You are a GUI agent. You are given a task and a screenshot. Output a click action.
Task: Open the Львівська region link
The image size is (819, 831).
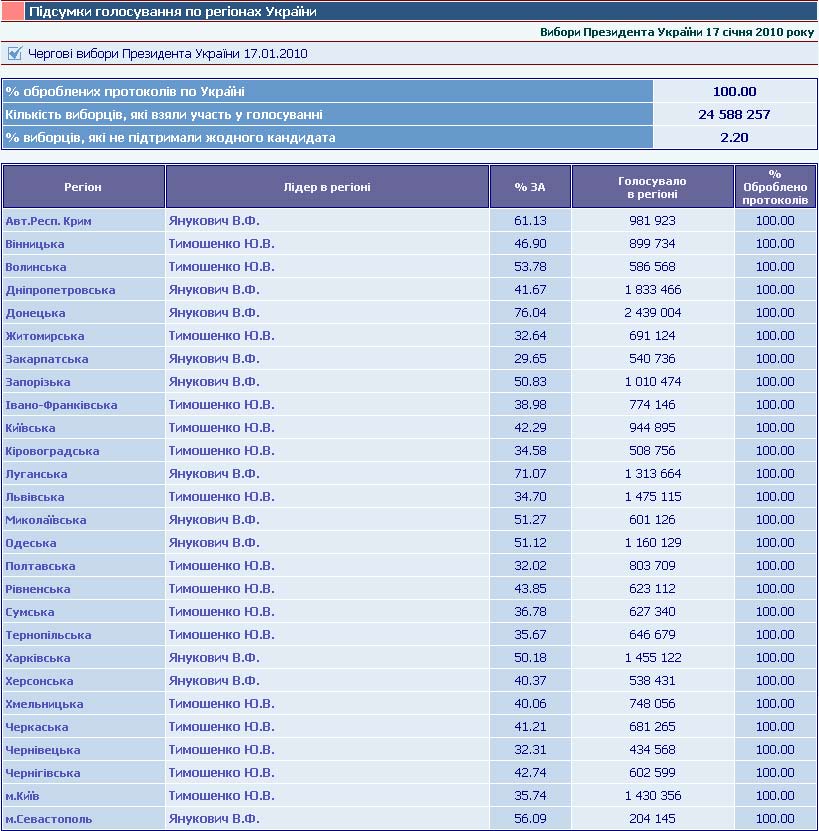[35, 497]
